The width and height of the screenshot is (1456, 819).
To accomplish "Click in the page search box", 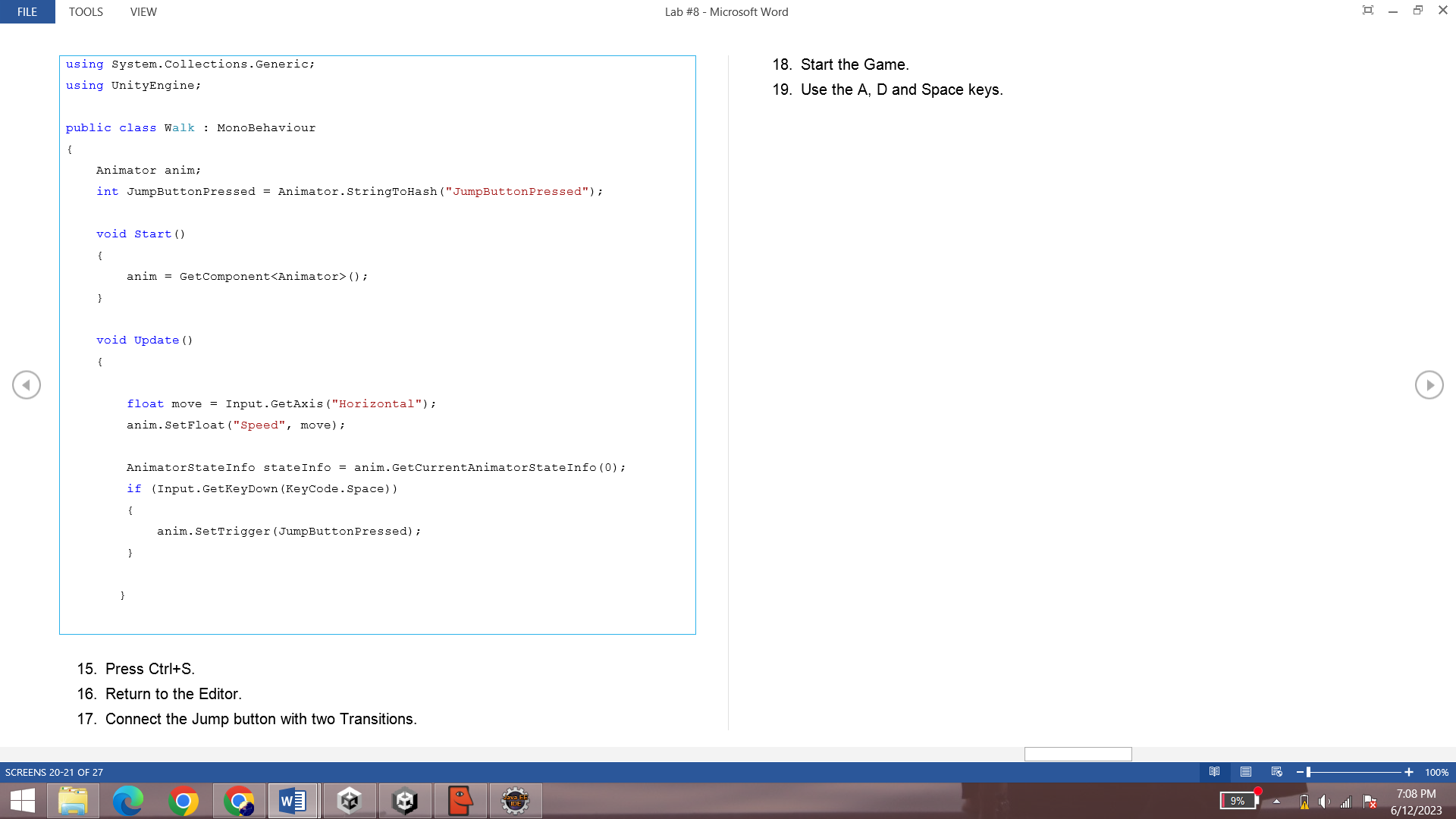I will coord(1078,754).
